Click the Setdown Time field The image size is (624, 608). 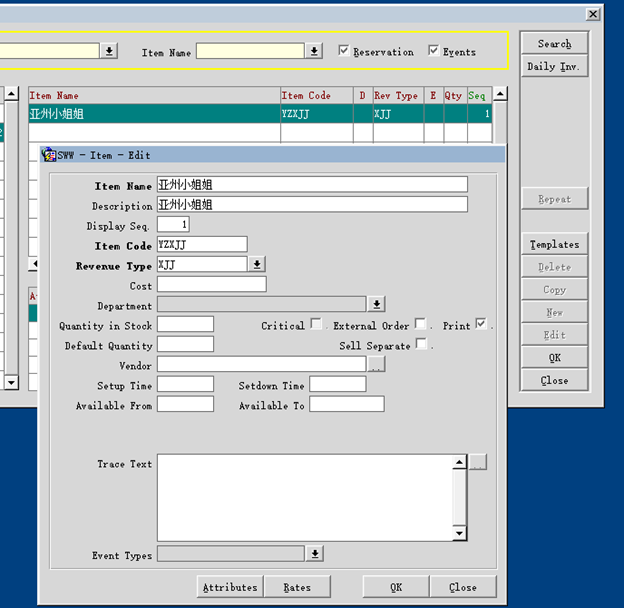338,384
